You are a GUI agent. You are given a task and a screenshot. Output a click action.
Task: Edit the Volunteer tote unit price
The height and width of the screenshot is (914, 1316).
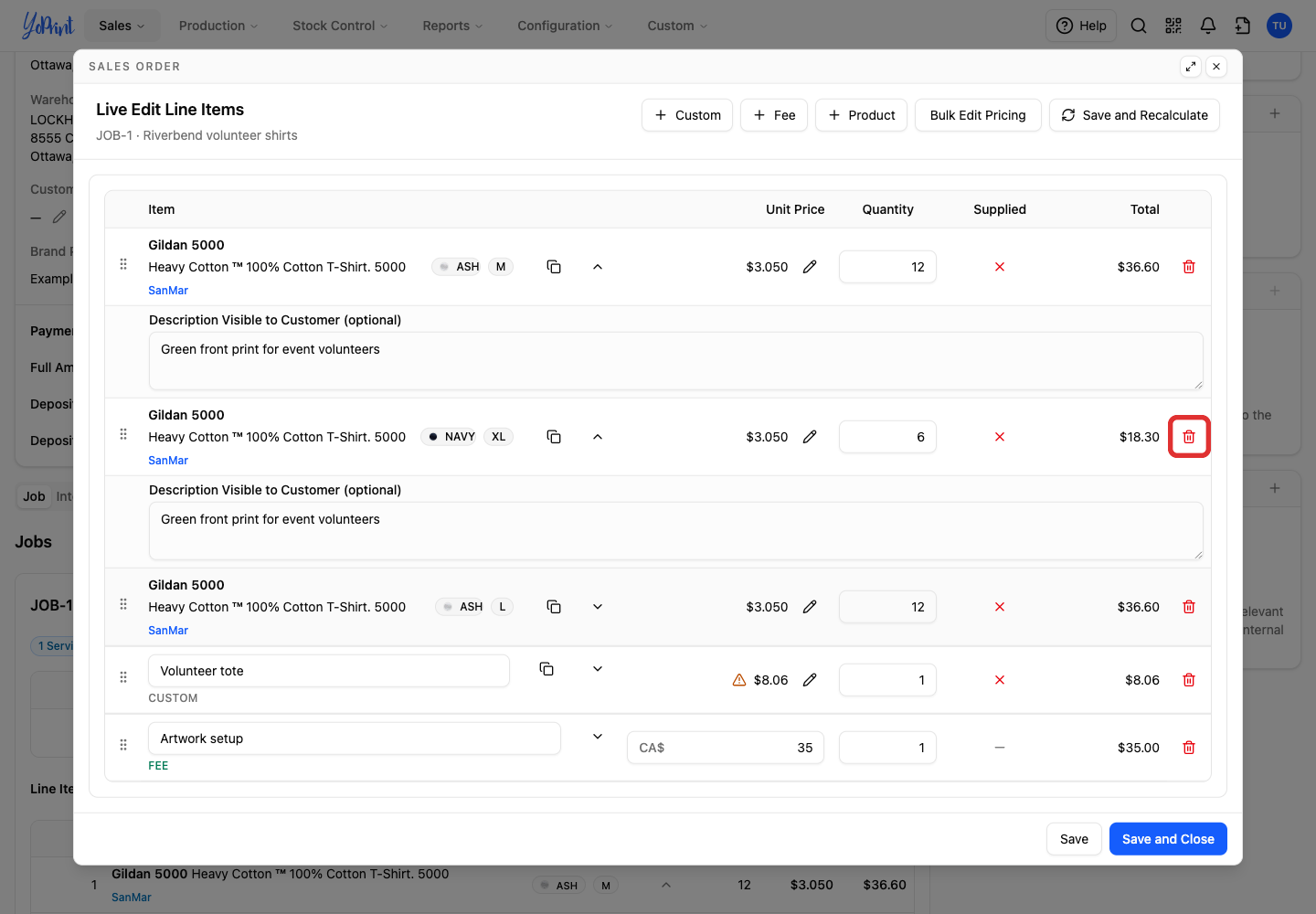click(x=810, y=680)
